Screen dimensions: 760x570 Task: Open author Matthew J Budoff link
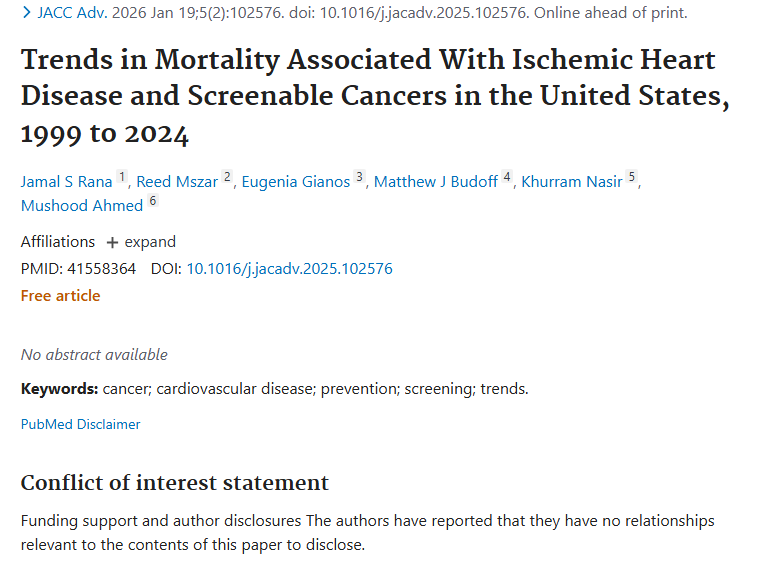click(436, 181)
